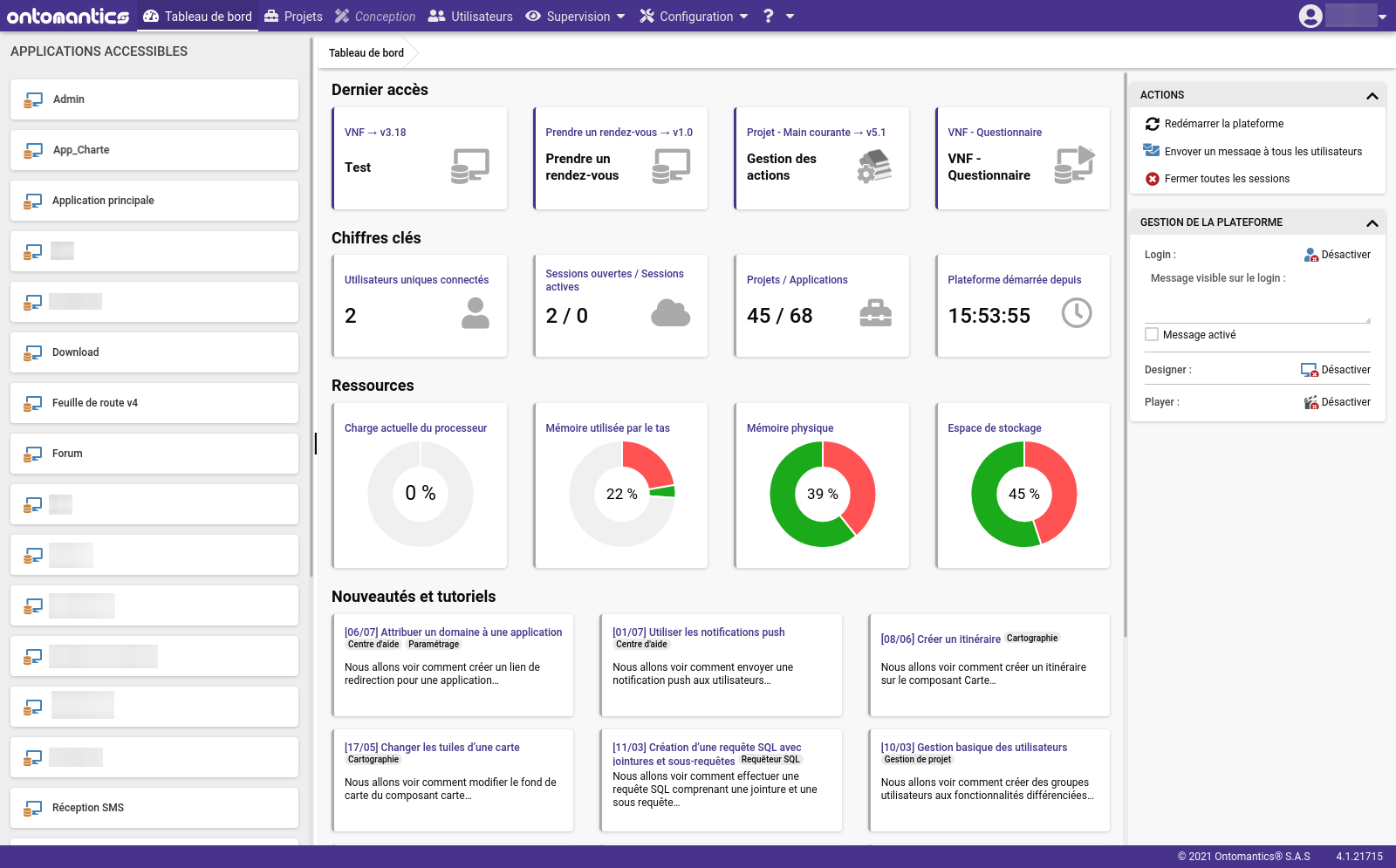This screenshot has height=868, width=1396.
Task: Click the storage space 45 % gauge
Action: point(1024,494)
